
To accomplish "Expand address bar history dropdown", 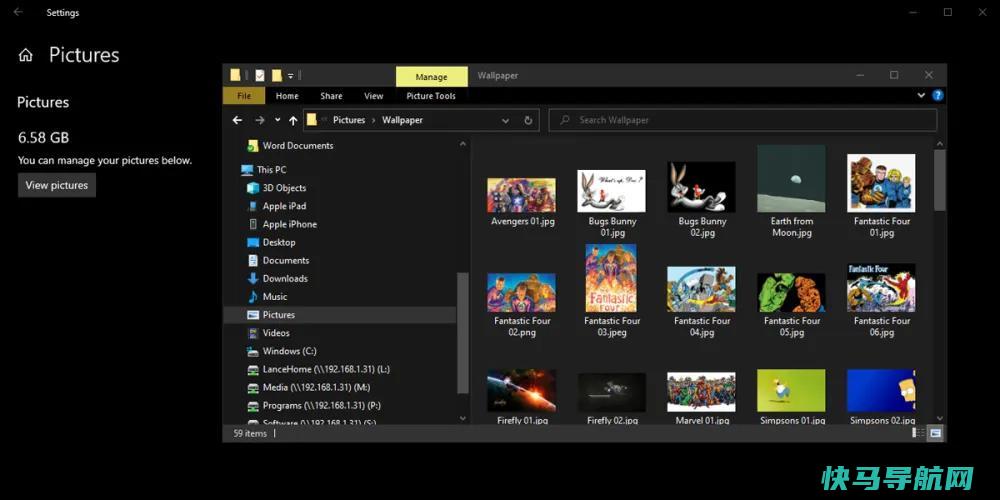I will pos(505,120).
